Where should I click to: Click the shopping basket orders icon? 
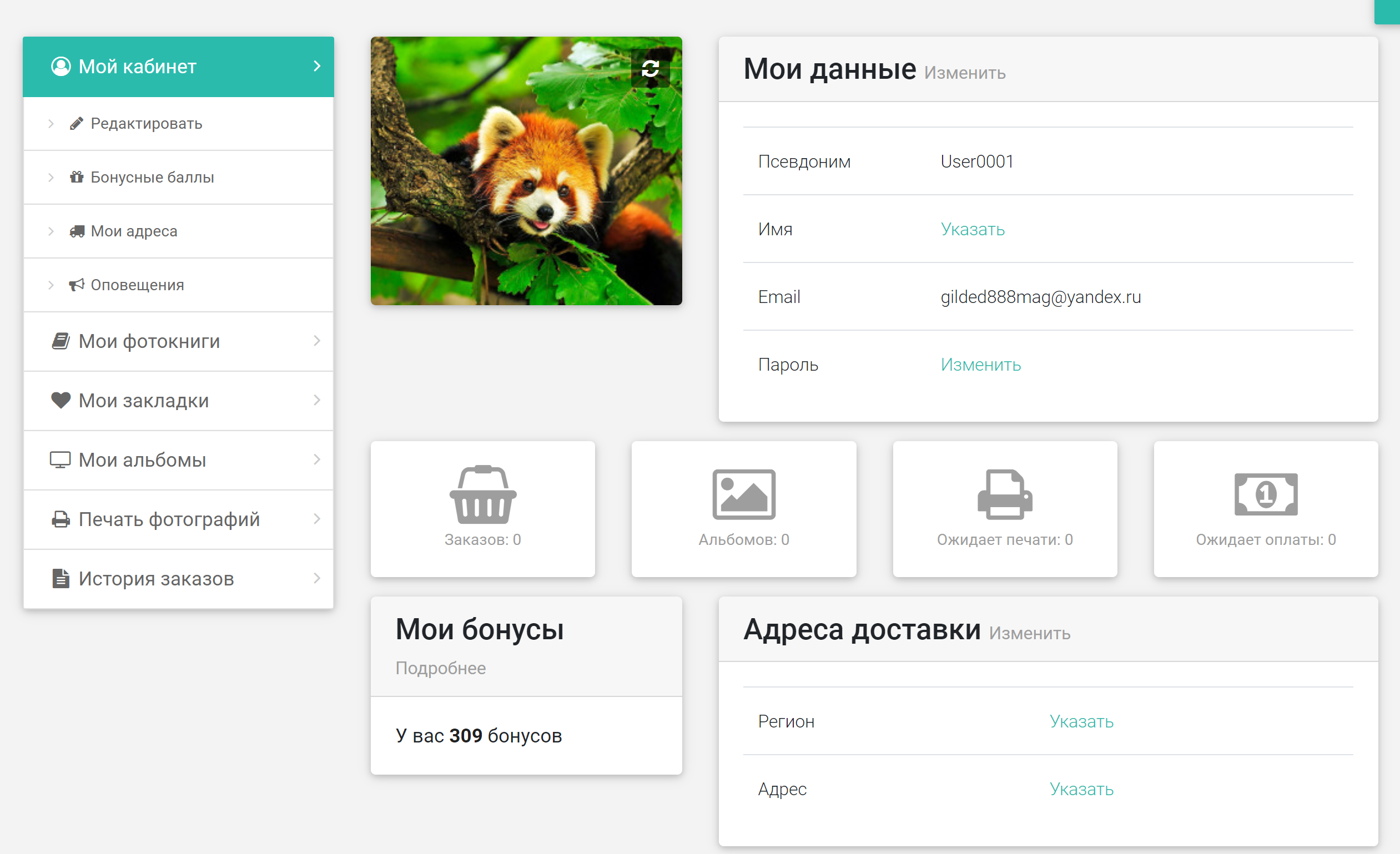point(482,494)
